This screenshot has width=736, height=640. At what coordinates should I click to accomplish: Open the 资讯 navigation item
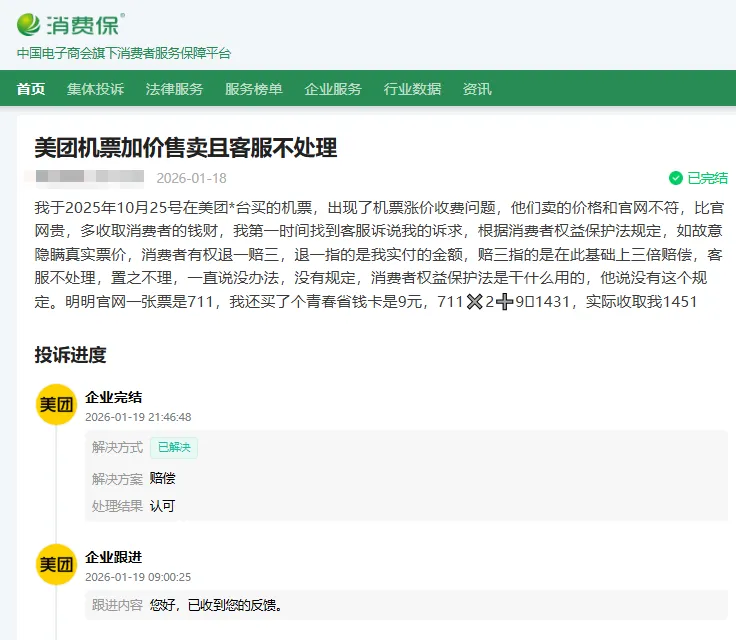point(477,89)
